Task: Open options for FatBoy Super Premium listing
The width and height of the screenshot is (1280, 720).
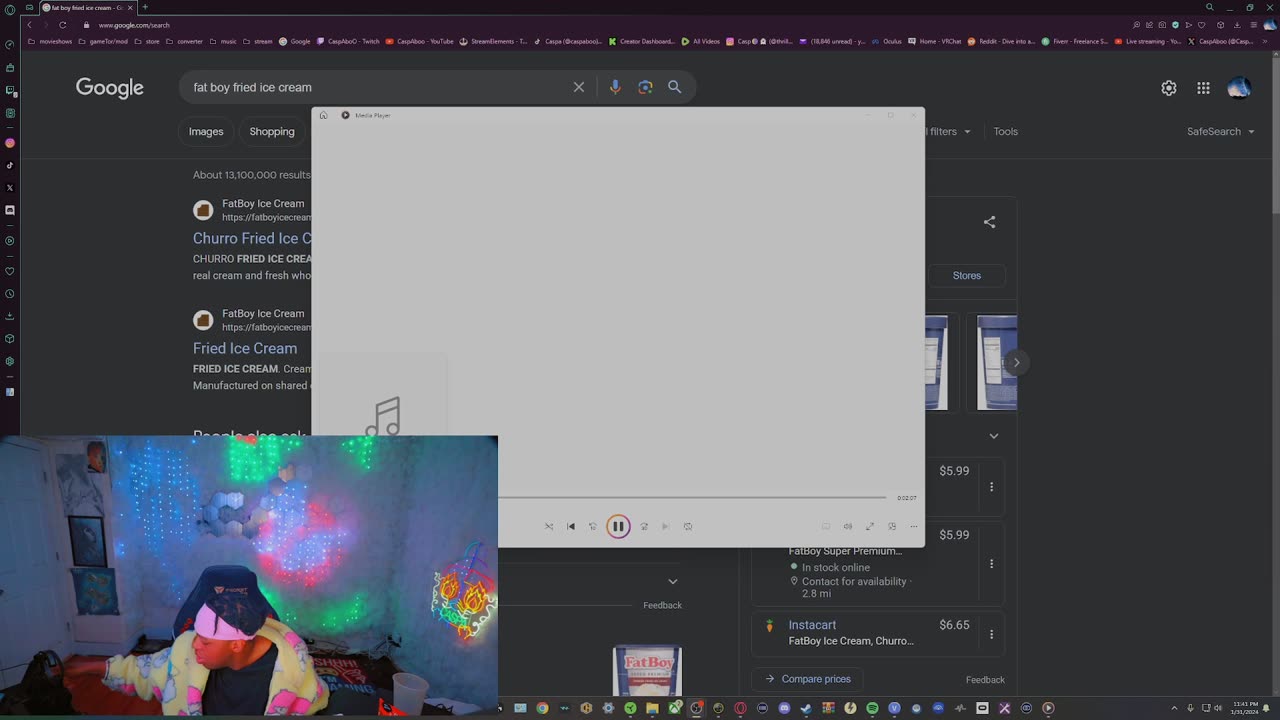Action: click(992, 564)
